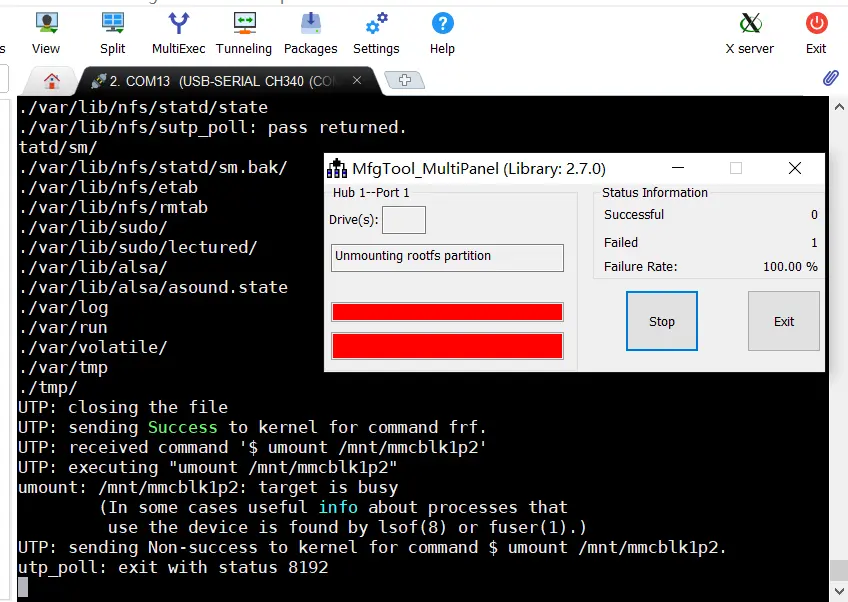This screenshot has height=602, width=848.
Task: Click the 'Failed' status label
Action: pyautogui.click(x=621, y=242)
